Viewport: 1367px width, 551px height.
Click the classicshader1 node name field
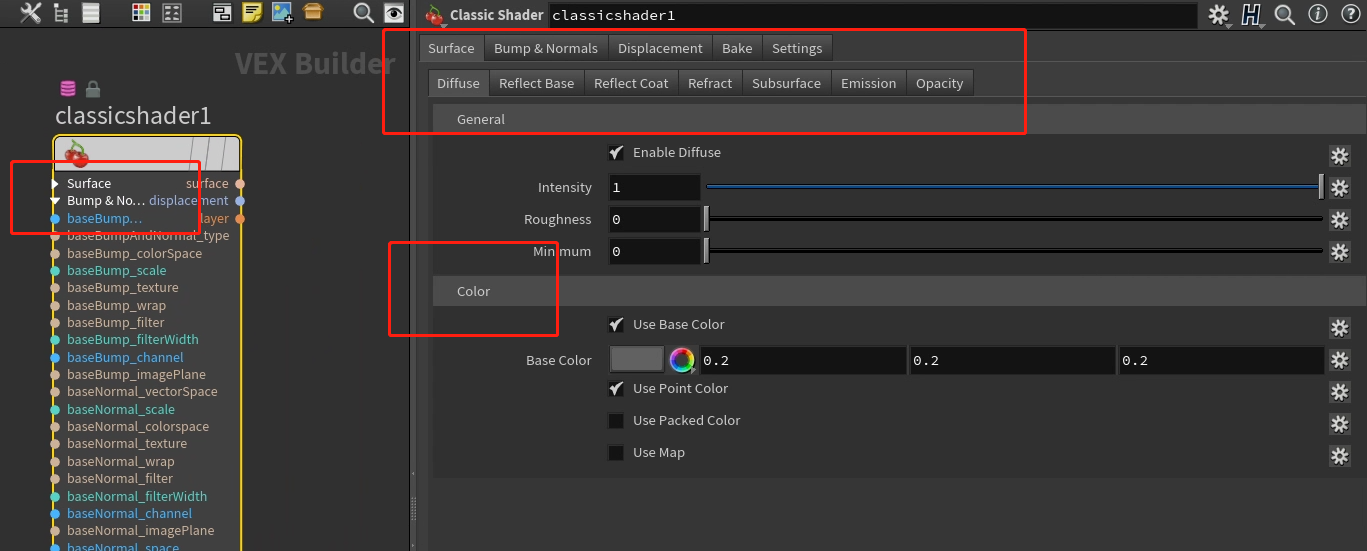tap(870, 15)
